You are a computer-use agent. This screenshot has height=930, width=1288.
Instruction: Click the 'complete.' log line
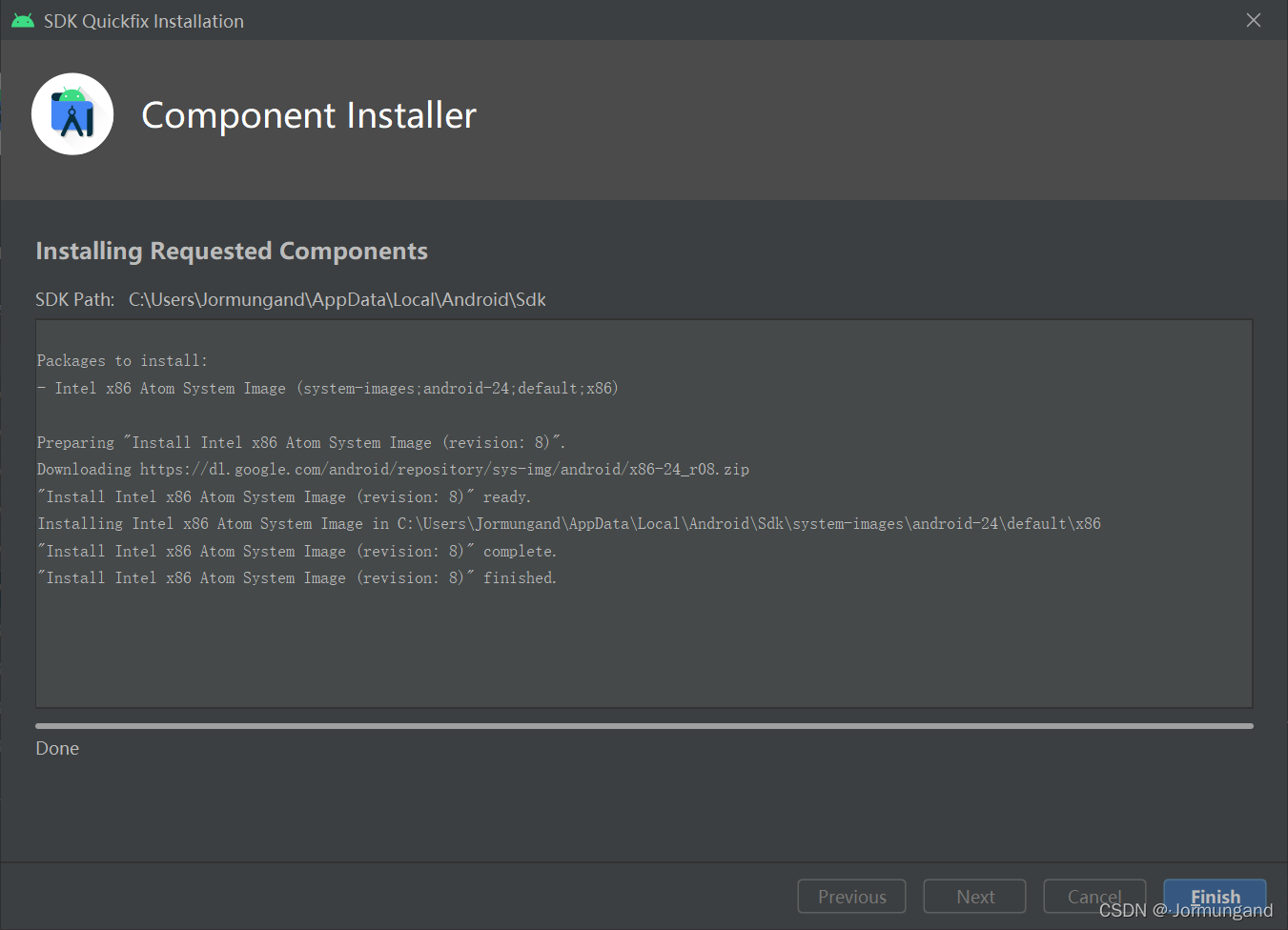click(296, 551)
